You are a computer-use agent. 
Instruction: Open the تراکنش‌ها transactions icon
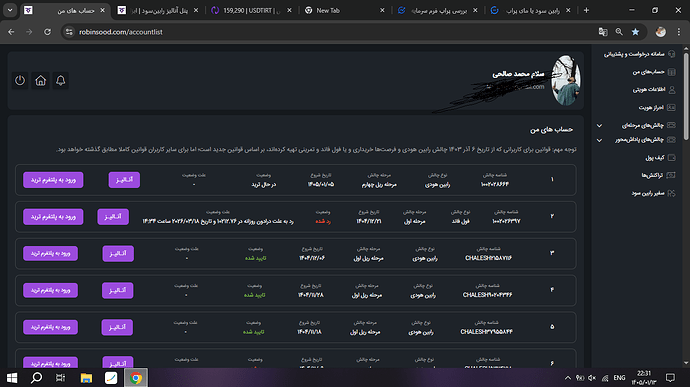point(671,175)
